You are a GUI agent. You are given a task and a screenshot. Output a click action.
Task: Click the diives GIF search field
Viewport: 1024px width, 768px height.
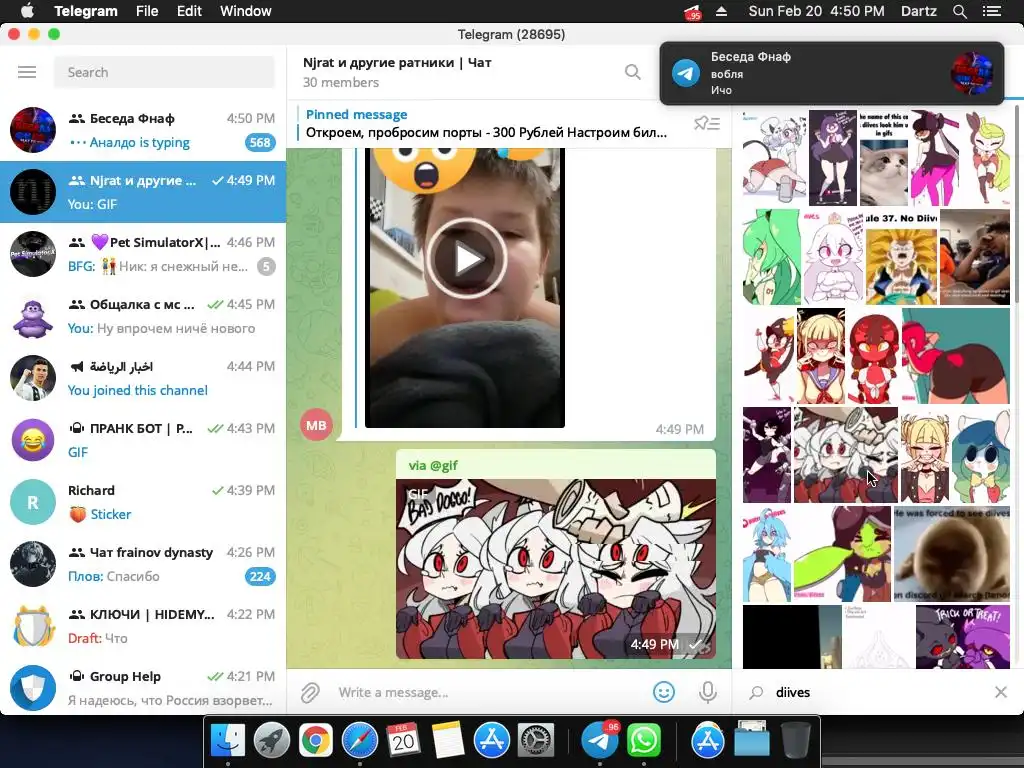point(878,692)
